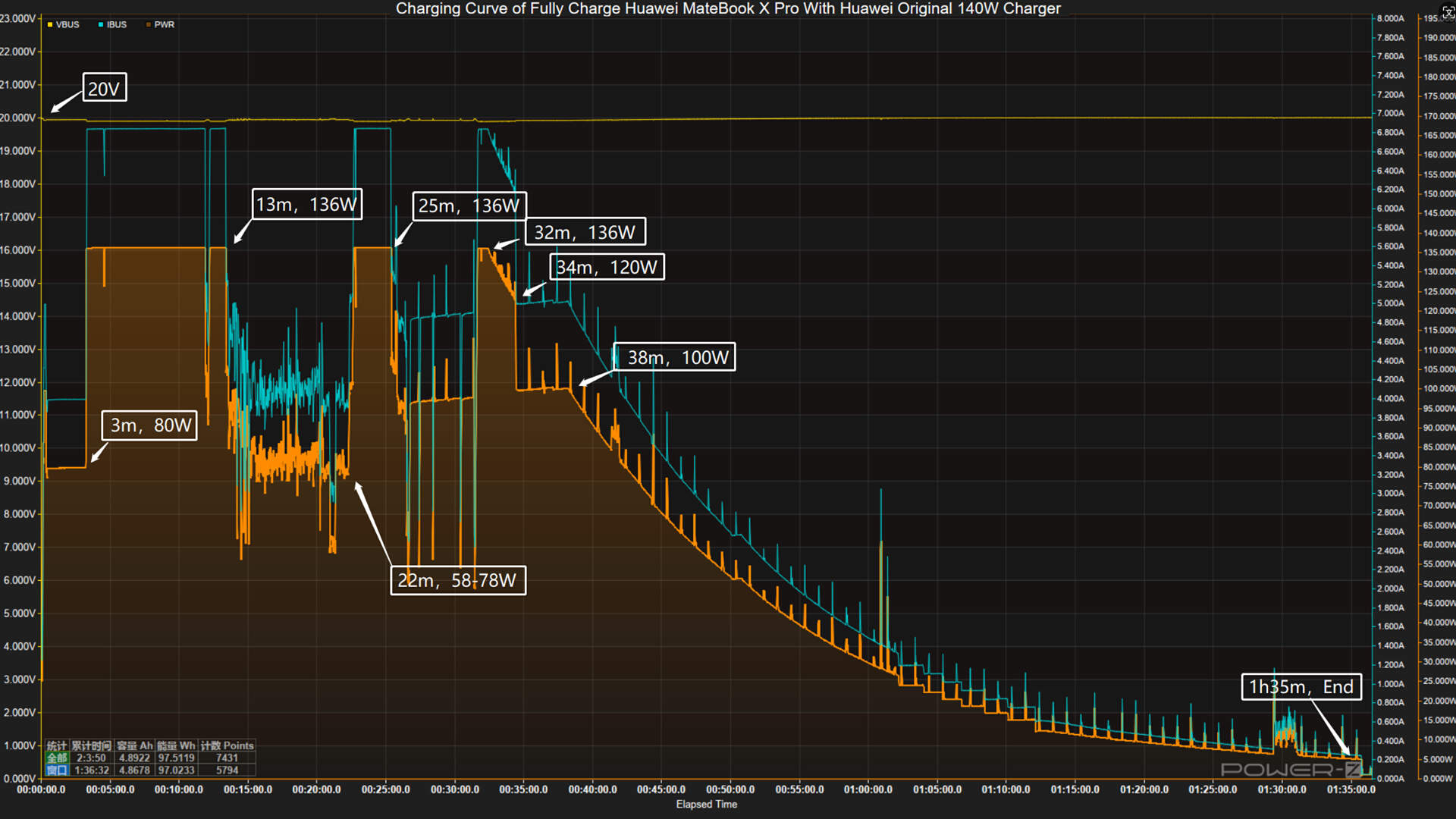The width and height of the screenshot is (1456, 819).
Task: Click the '38m, 100W' annotation box
Action: pyautogui.click(x=674, y=357)
